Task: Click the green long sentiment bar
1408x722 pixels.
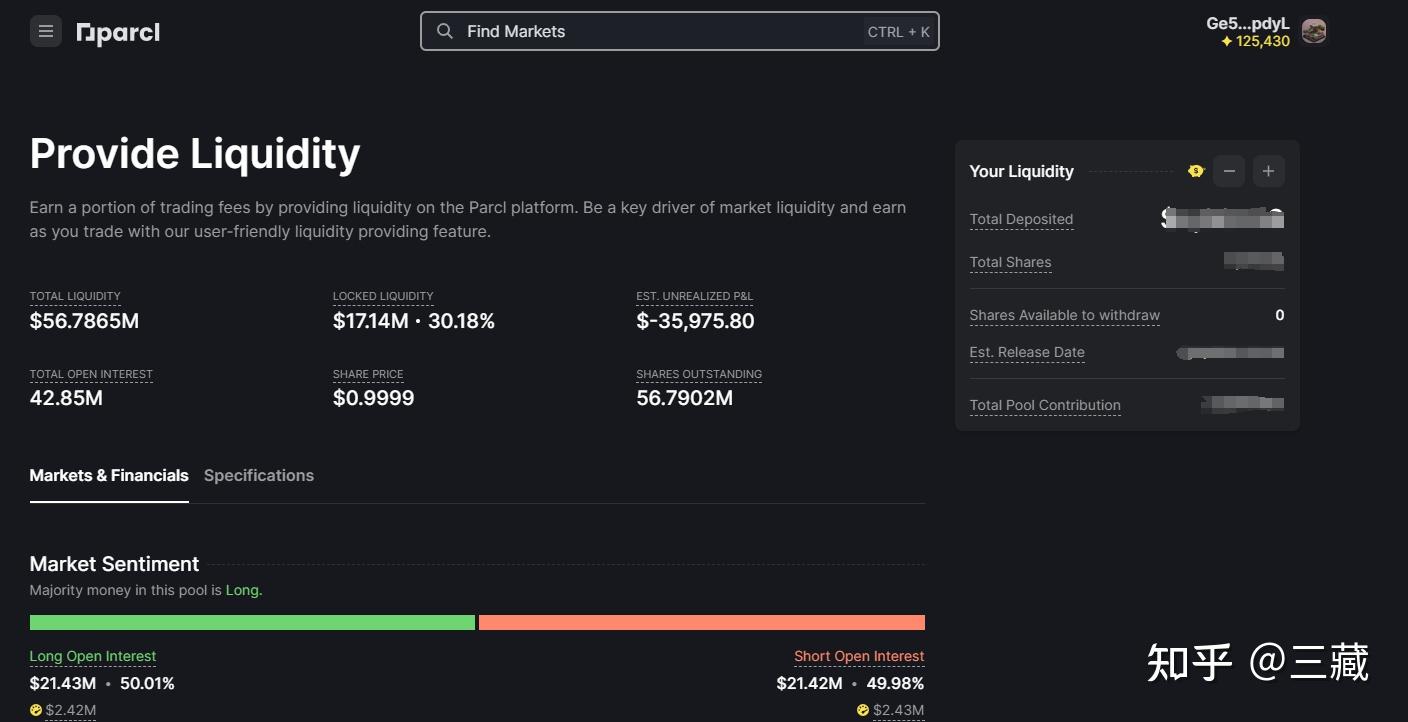Action: tap(252, 623)
